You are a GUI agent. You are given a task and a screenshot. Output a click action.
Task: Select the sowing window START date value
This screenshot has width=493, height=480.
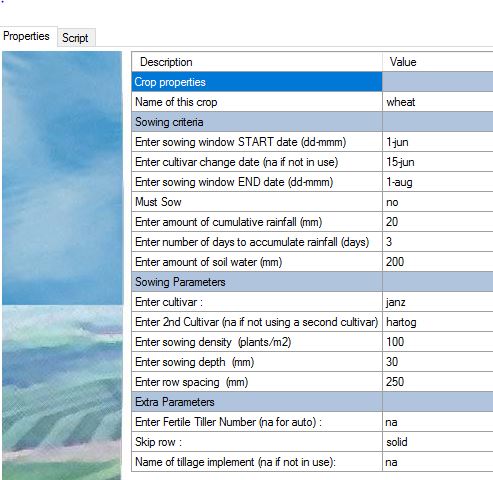tap(438, 142)
